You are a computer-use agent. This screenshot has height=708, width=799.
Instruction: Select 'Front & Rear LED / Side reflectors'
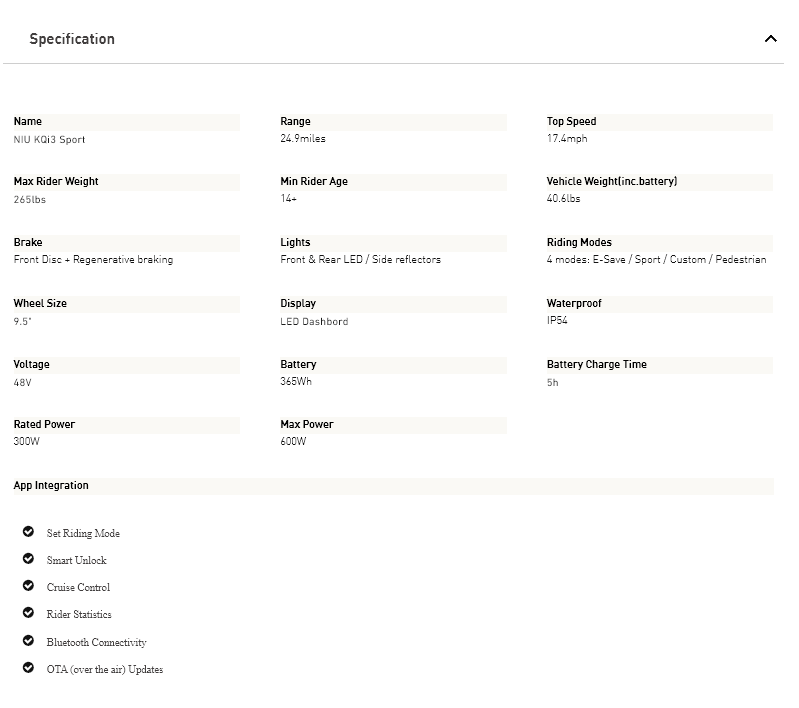pos(360,260)
